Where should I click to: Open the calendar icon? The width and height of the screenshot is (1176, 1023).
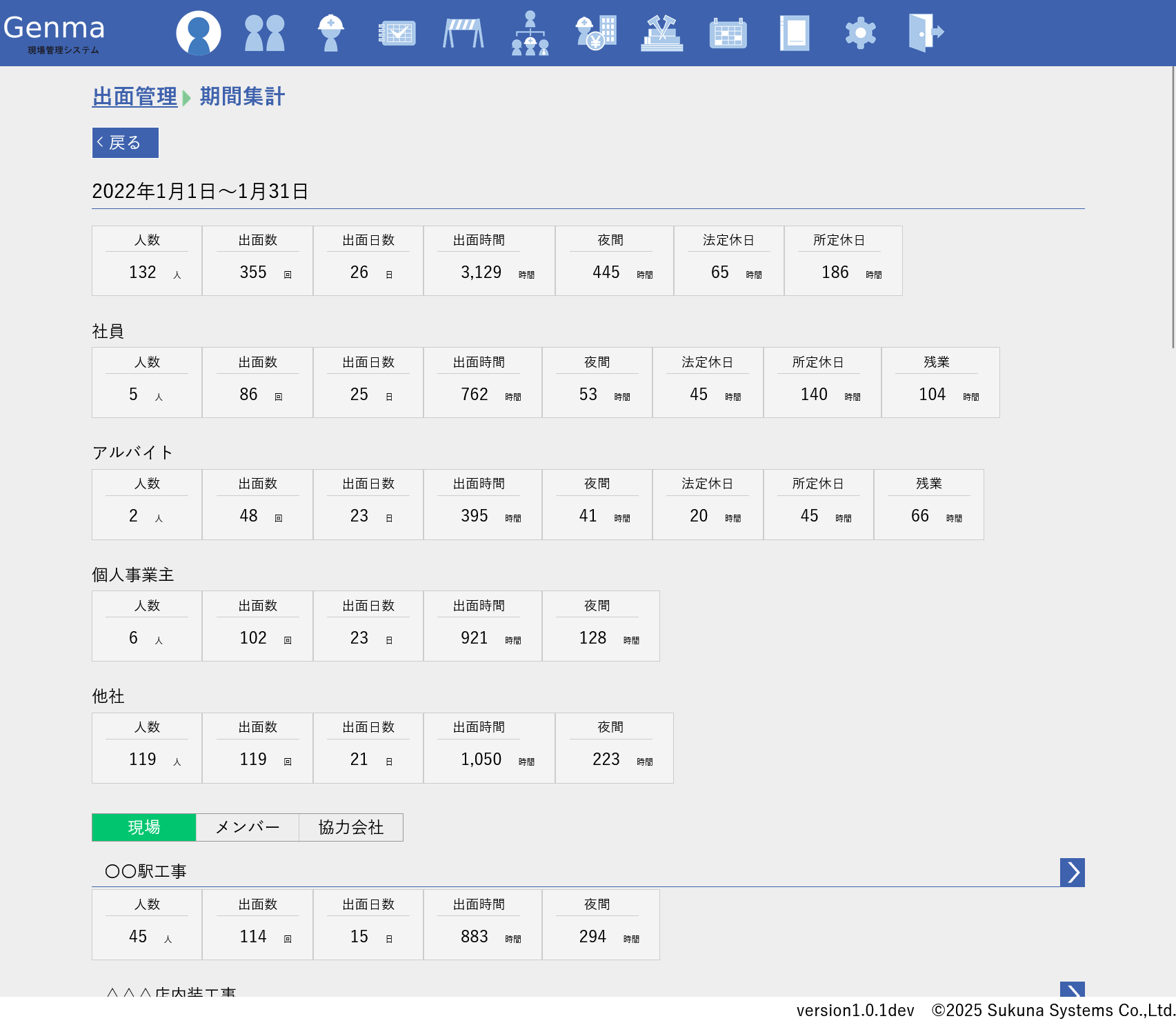point(728,33)
